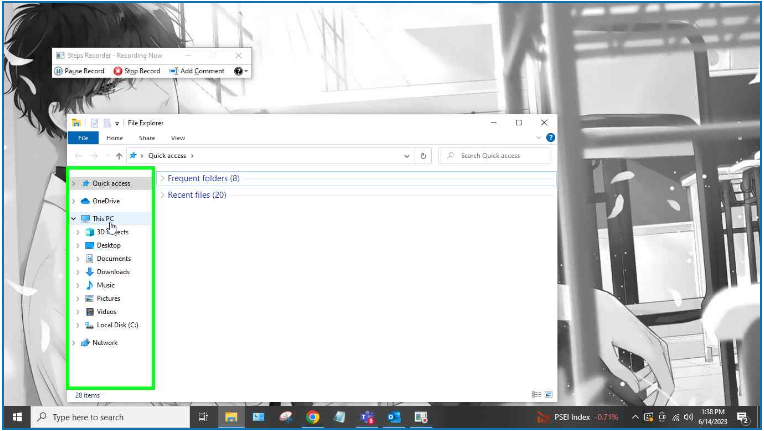
Task: Switch to large icons view in status bar
Action: 548,394
